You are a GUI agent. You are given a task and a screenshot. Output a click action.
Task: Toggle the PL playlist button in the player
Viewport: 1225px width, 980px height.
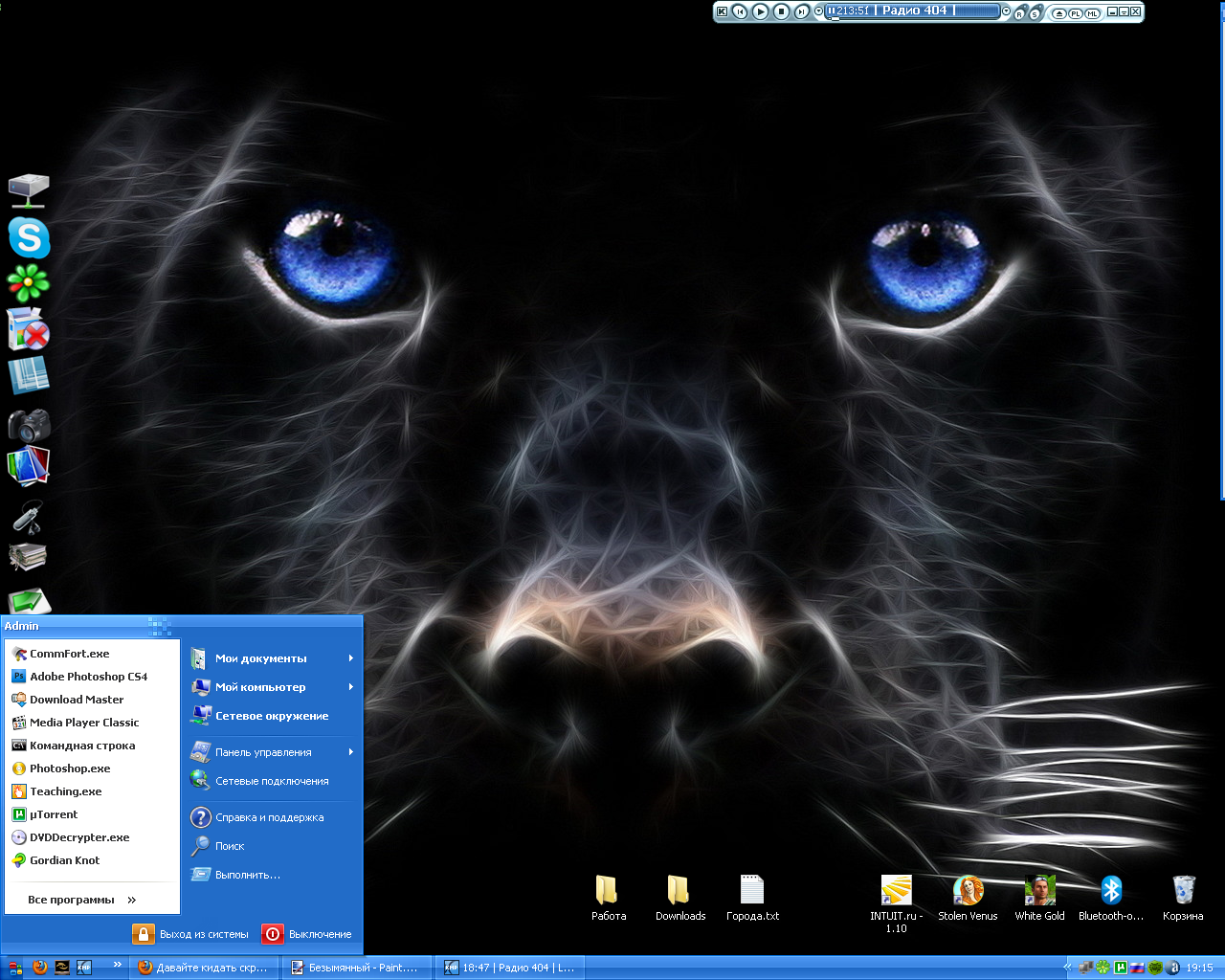coord(1076,13)
